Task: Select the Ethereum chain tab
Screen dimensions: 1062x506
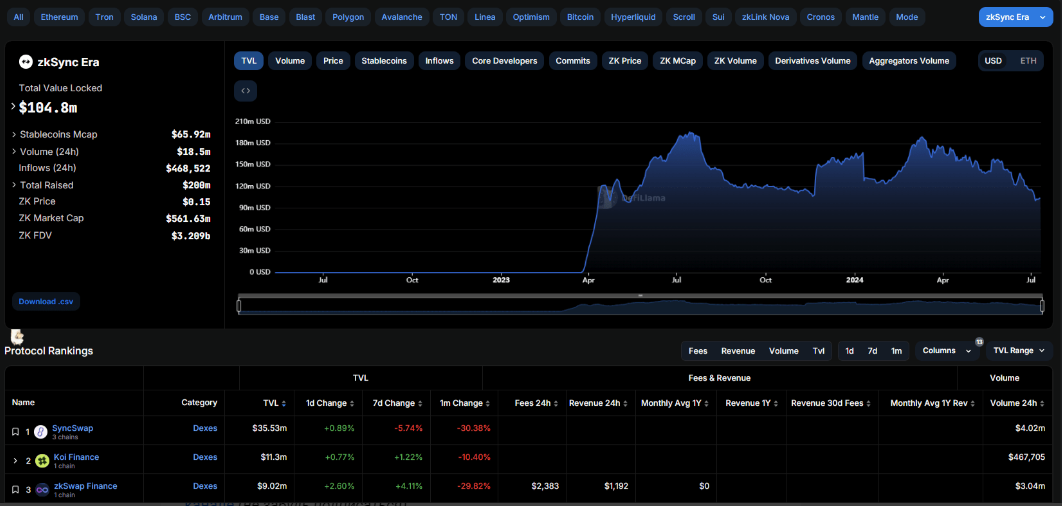Action: (x=60, y=17)
